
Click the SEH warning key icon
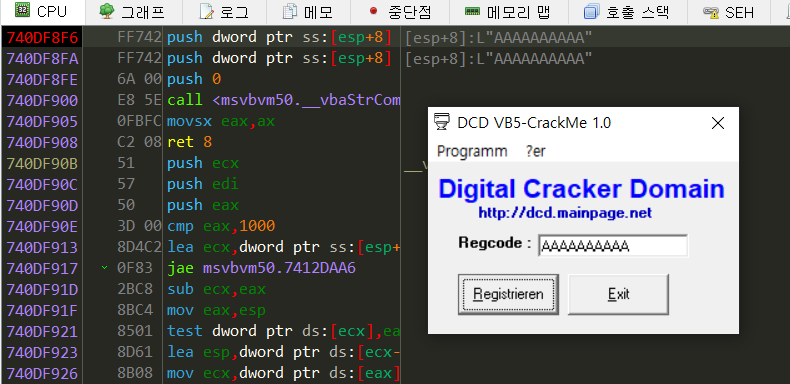tap(711, 12)
